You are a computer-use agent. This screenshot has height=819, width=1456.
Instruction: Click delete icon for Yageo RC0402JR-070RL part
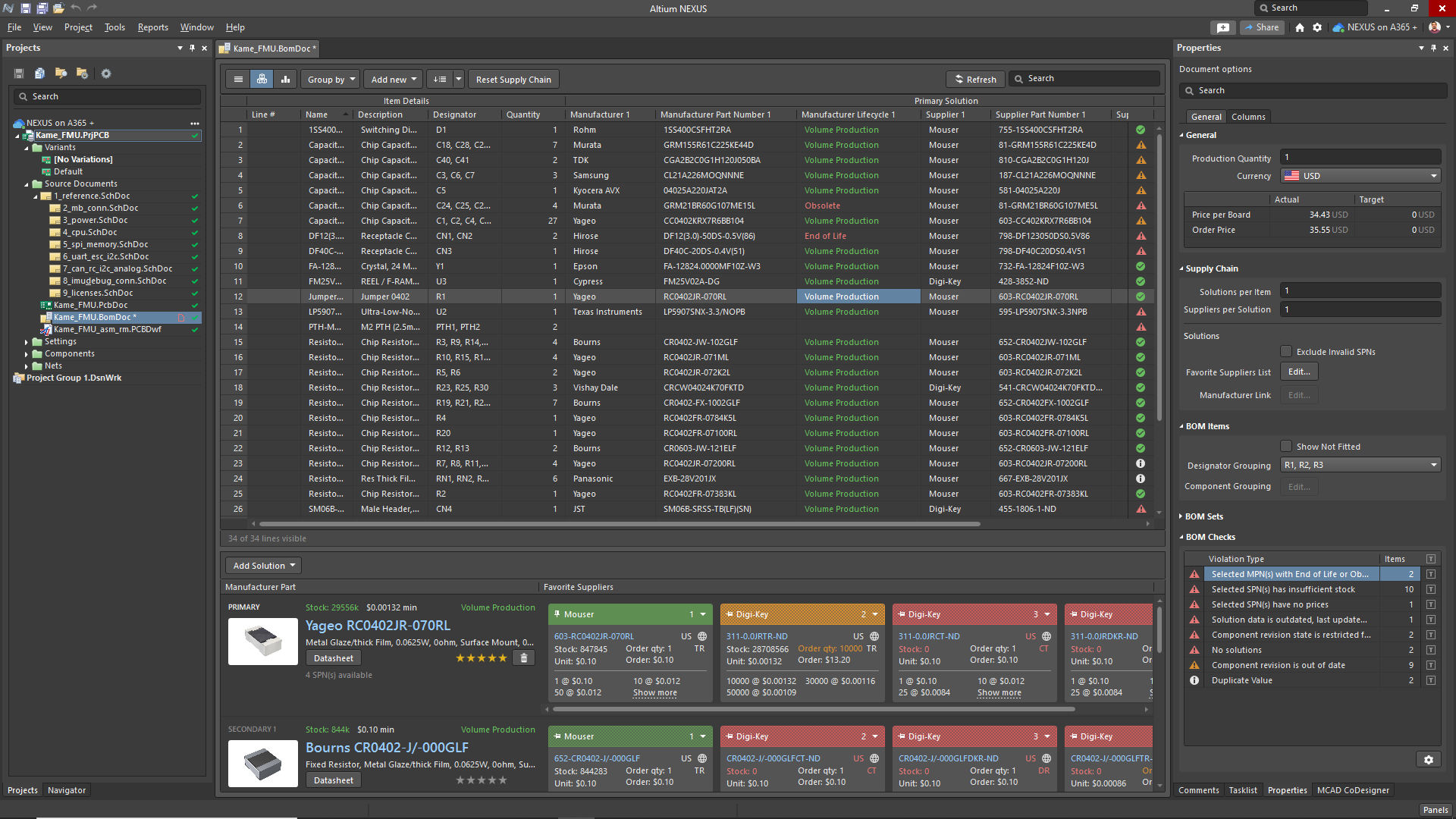(x=523, y=658)
